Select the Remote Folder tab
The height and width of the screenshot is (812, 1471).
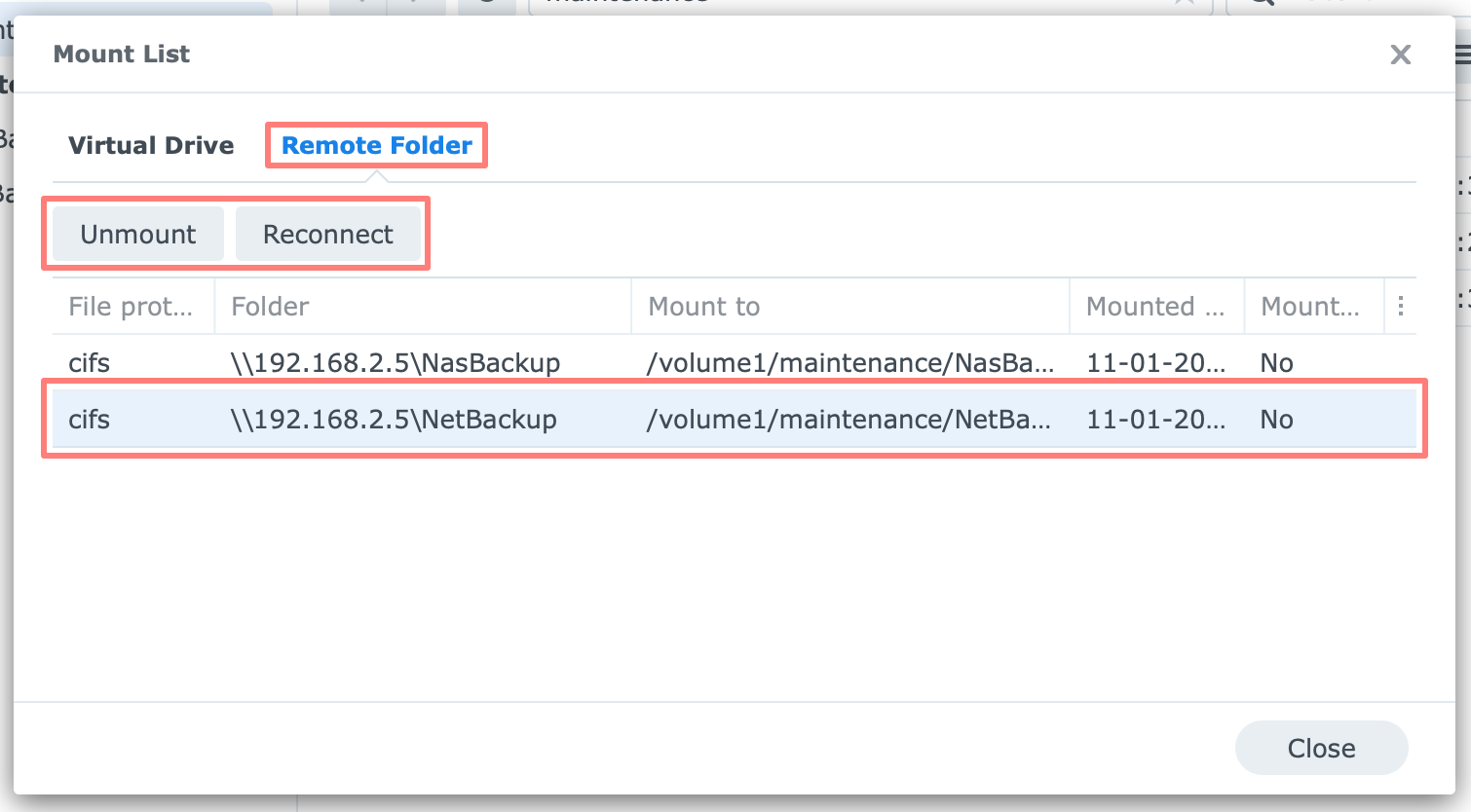(x=376, y=145)
